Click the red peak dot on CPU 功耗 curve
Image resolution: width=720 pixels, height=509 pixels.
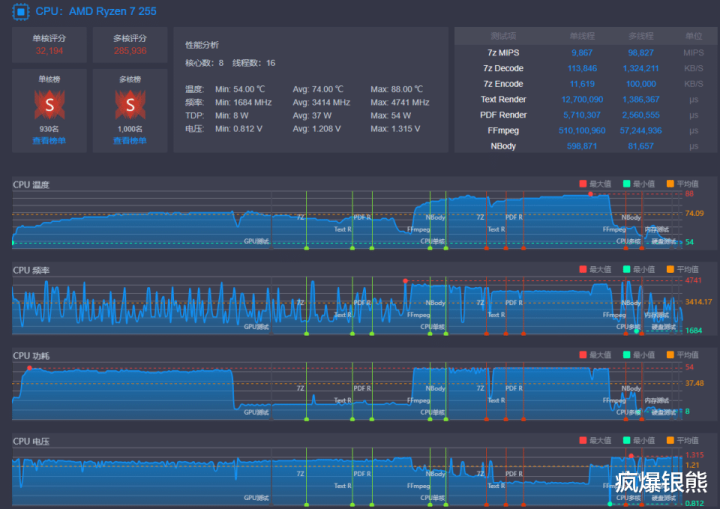pyautogui.click(x=29, y=368)
